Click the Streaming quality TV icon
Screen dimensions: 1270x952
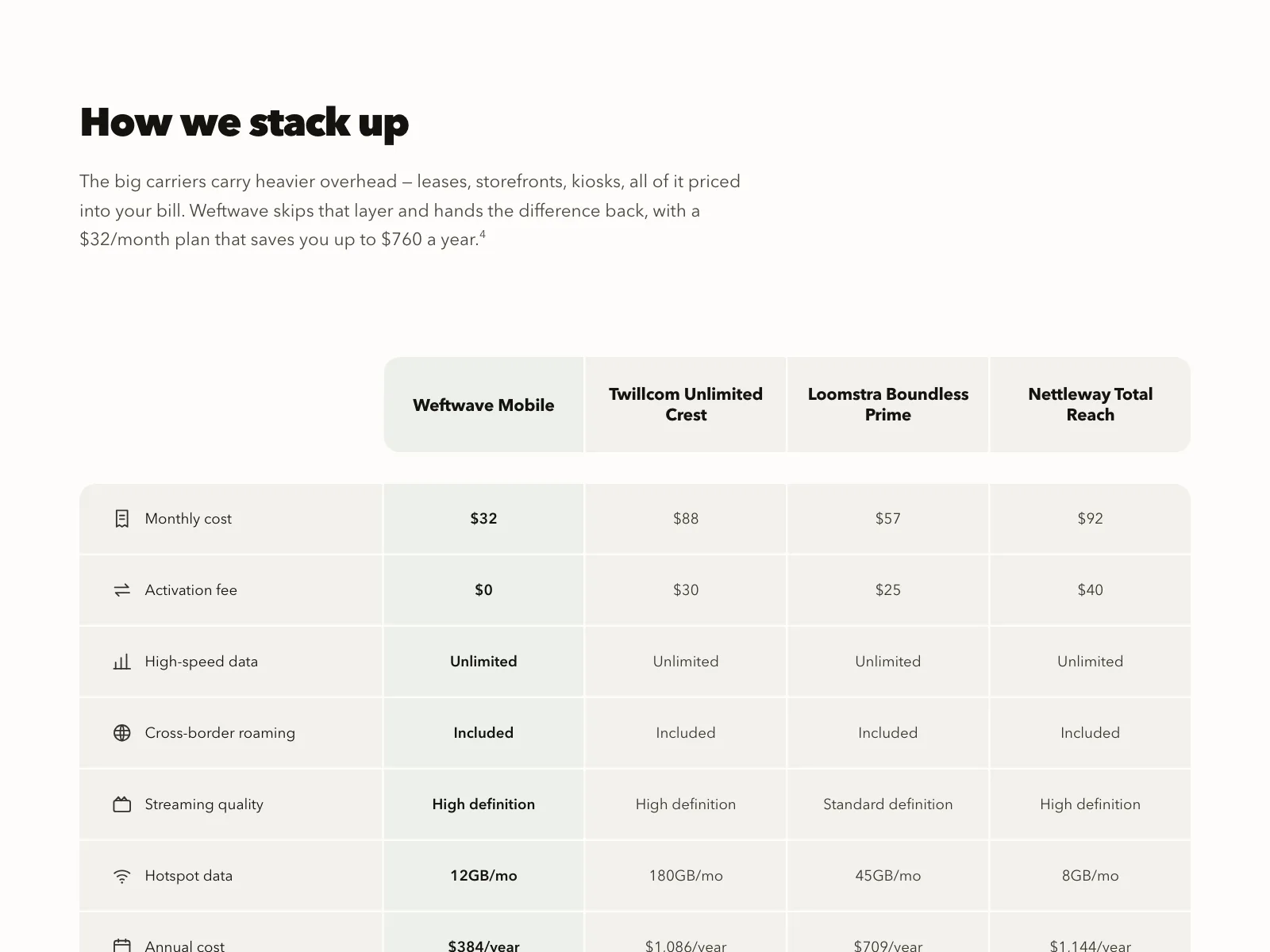pyautogui.click(x=121, y=804)
